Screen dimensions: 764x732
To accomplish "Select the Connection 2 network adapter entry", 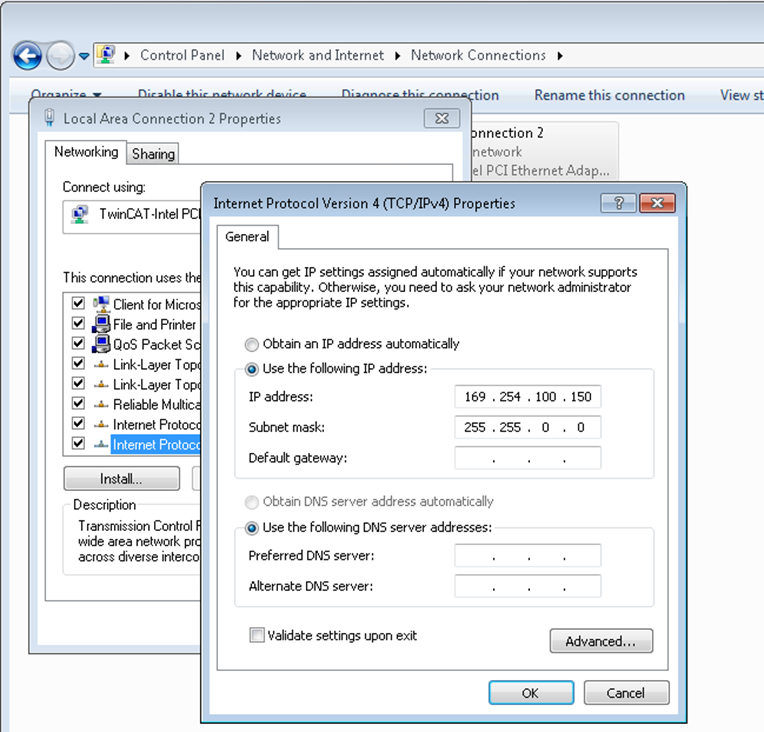I will (x=544, y=152).
